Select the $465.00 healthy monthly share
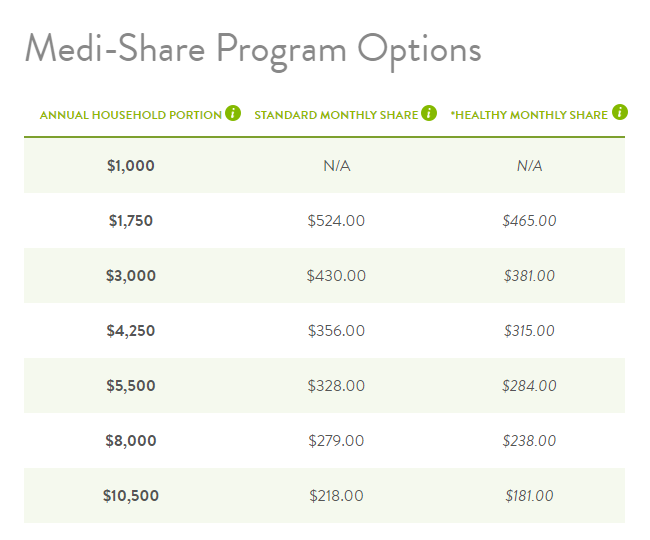The image size is (650, 540). tap(529, 220)
